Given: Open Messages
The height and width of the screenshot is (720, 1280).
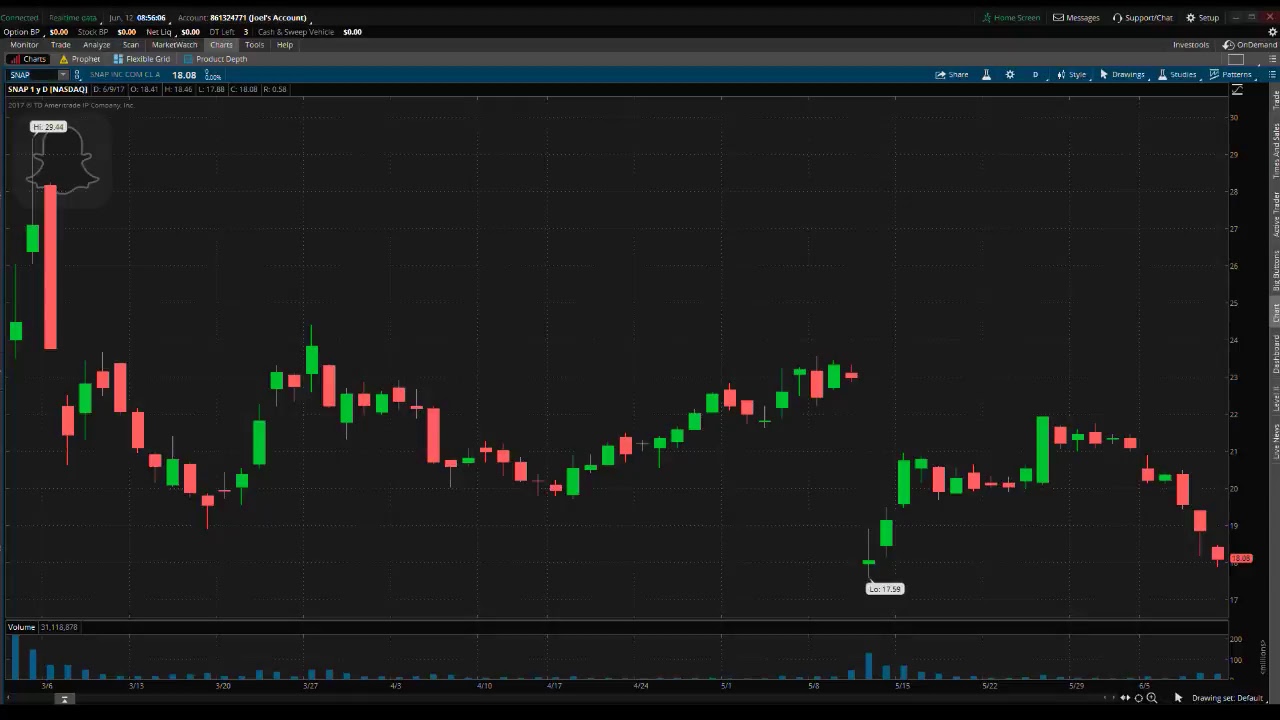Looking at the screenshot, I should pos(1076,18).
